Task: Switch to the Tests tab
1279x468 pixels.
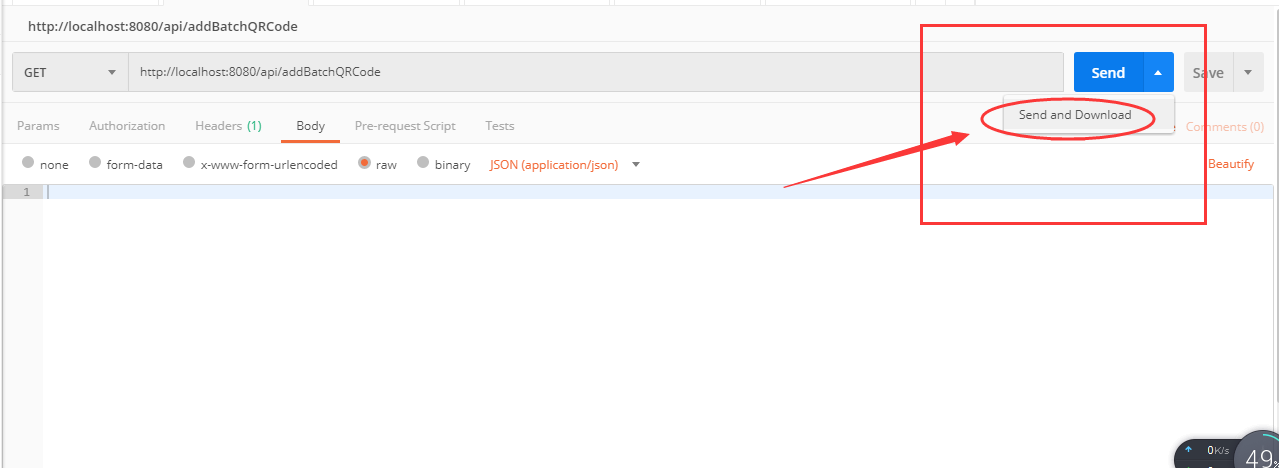Action: pyautogui.click(x=500, y=126)
